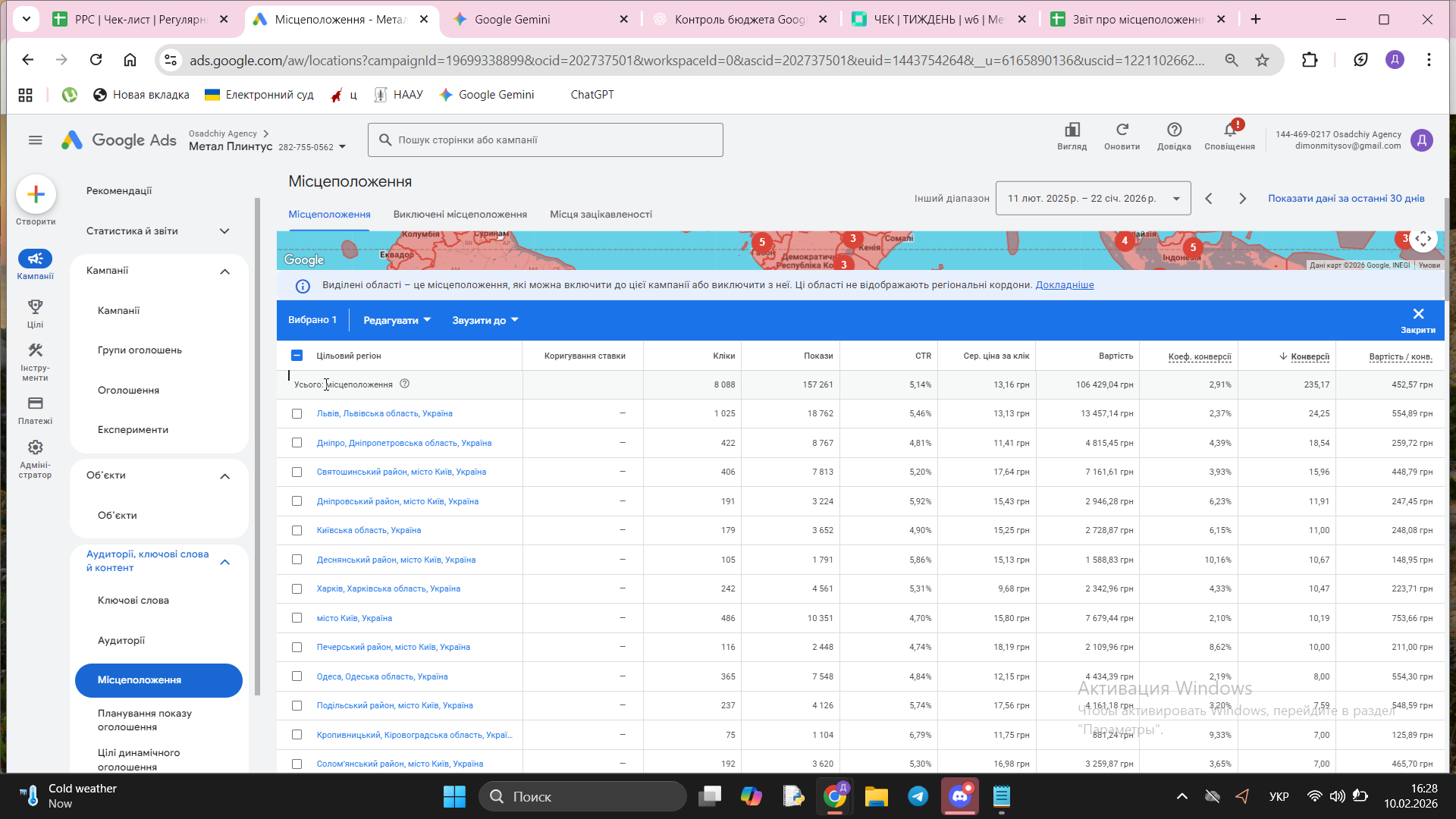This screenshot has height=819, width=1456.
Task: Open the Billing card icon
Action: tap(35, 403)
